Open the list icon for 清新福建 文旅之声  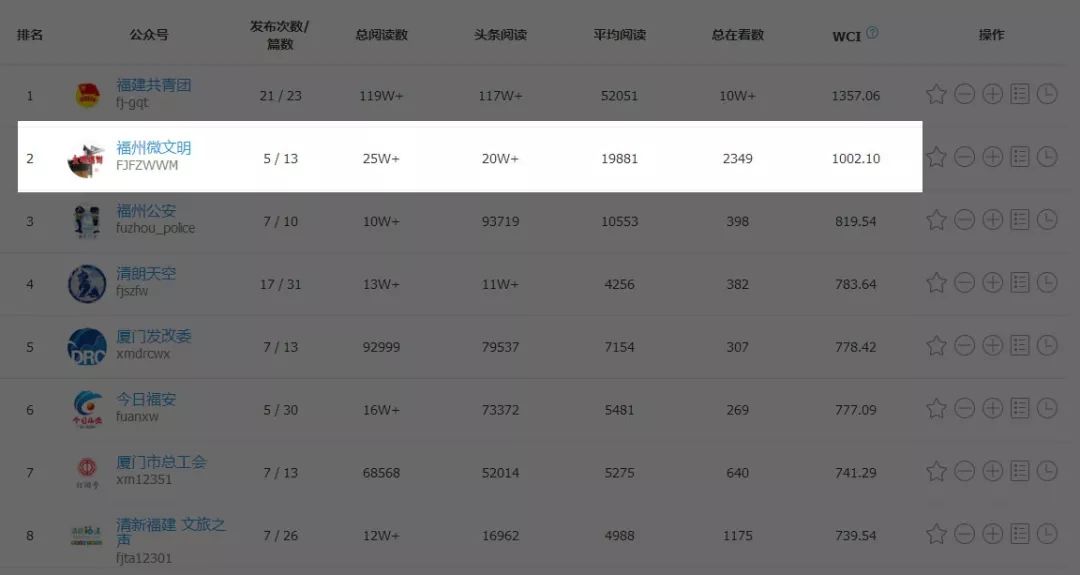(x=1020, y=534)
